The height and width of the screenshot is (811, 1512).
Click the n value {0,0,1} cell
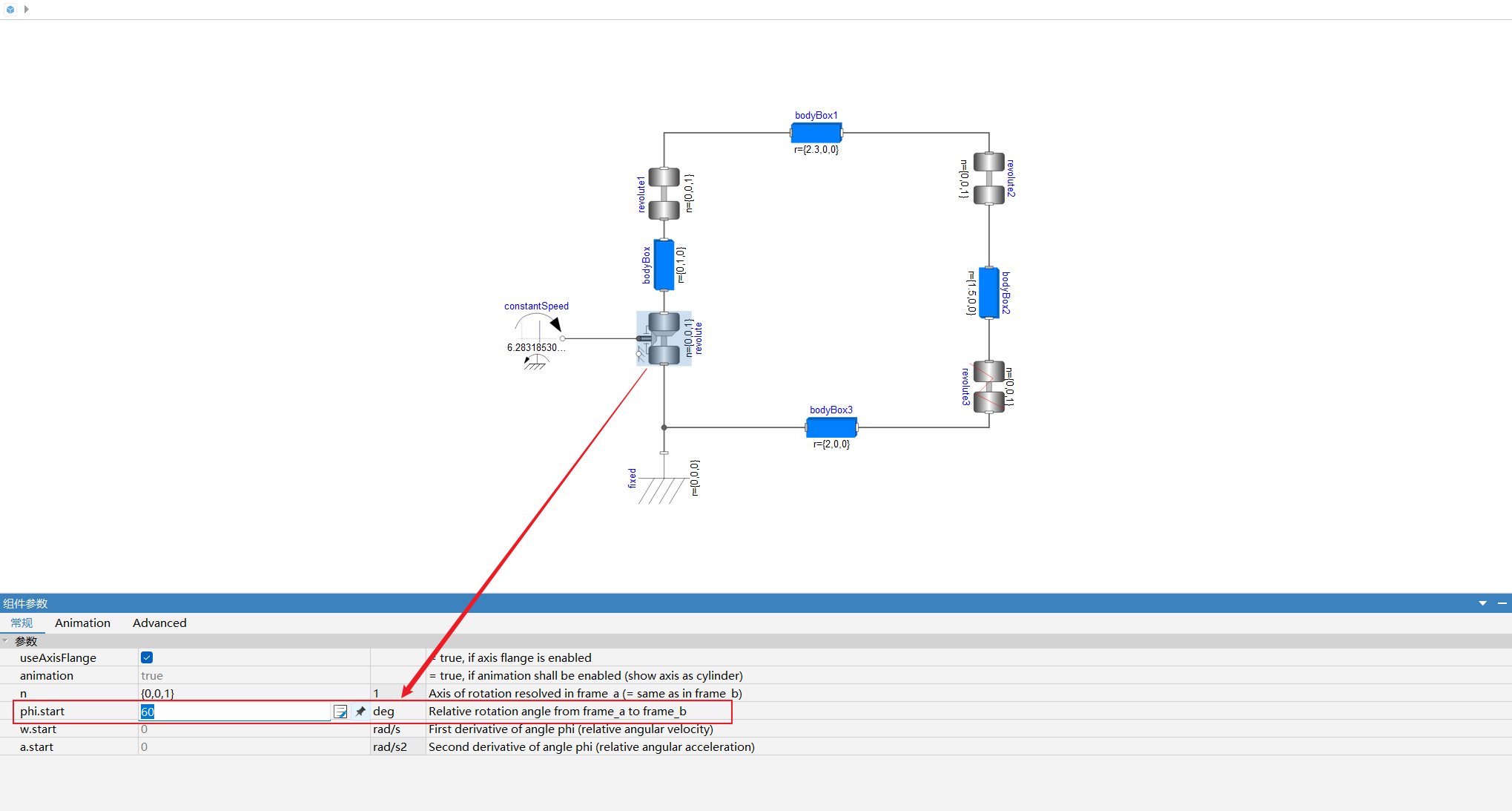pos(254,693)
